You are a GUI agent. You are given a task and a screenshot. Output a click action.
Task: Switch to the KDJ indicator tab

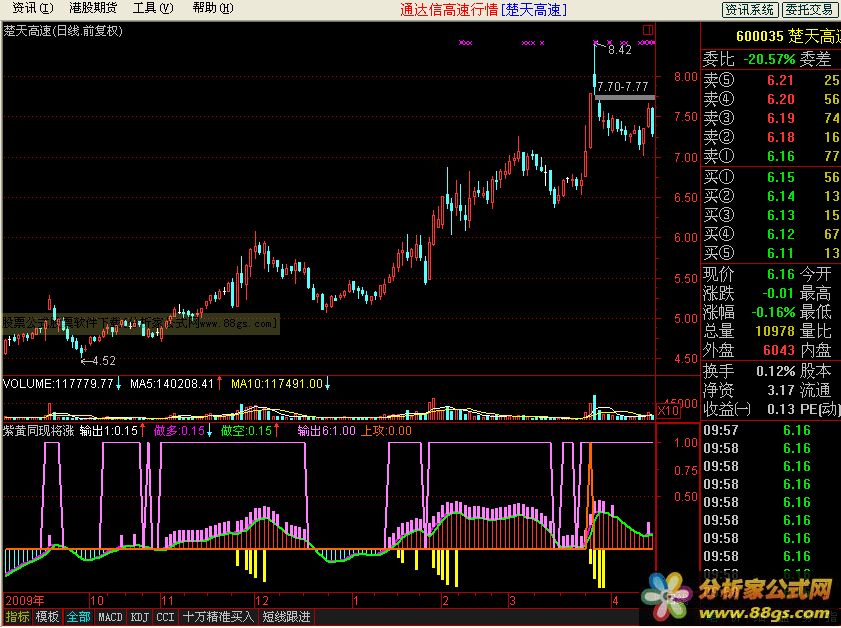coord(139,617)
